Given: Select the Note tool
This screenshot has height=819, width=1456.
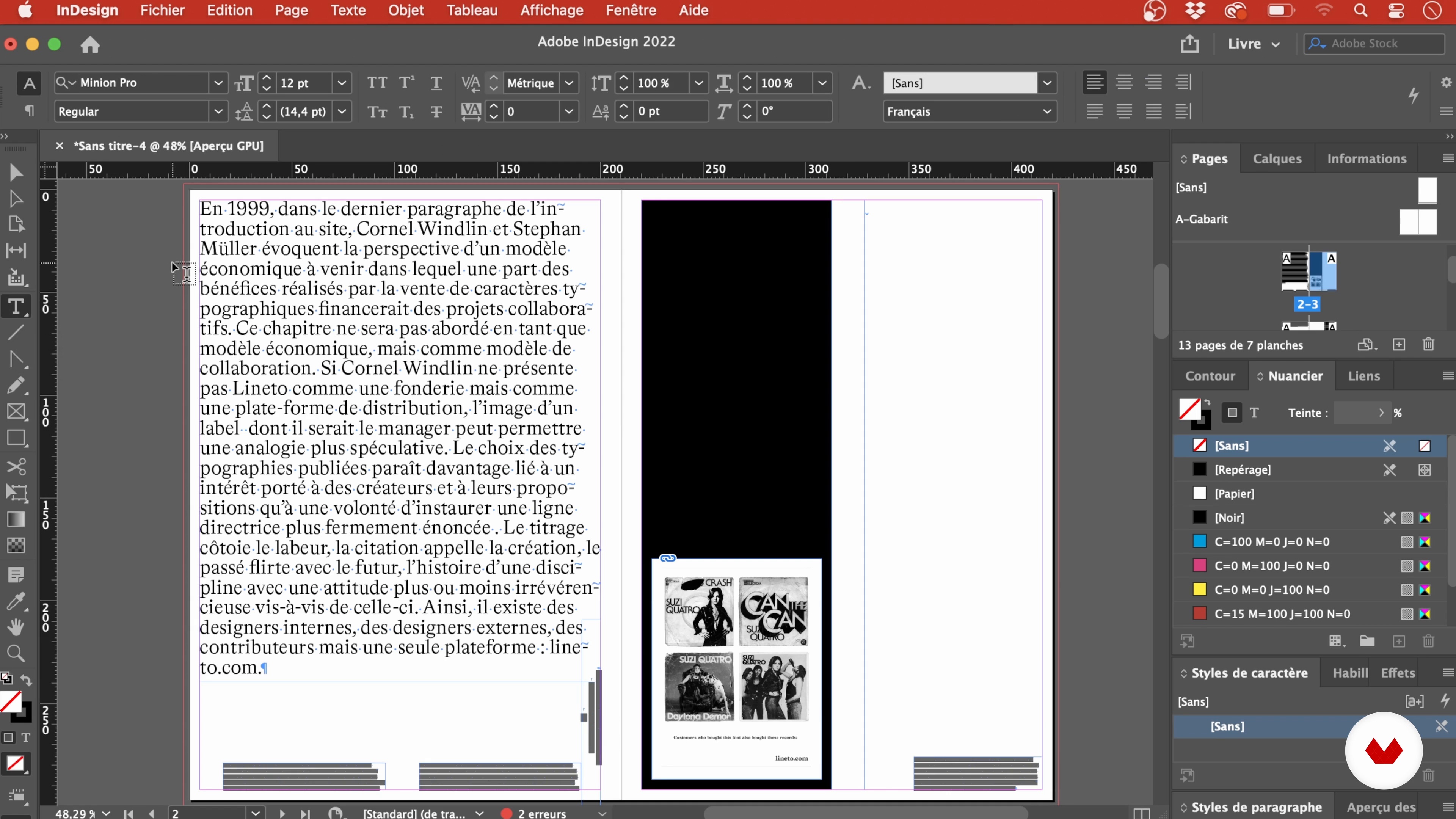Looking at the screenshot, I should [16, 576].
